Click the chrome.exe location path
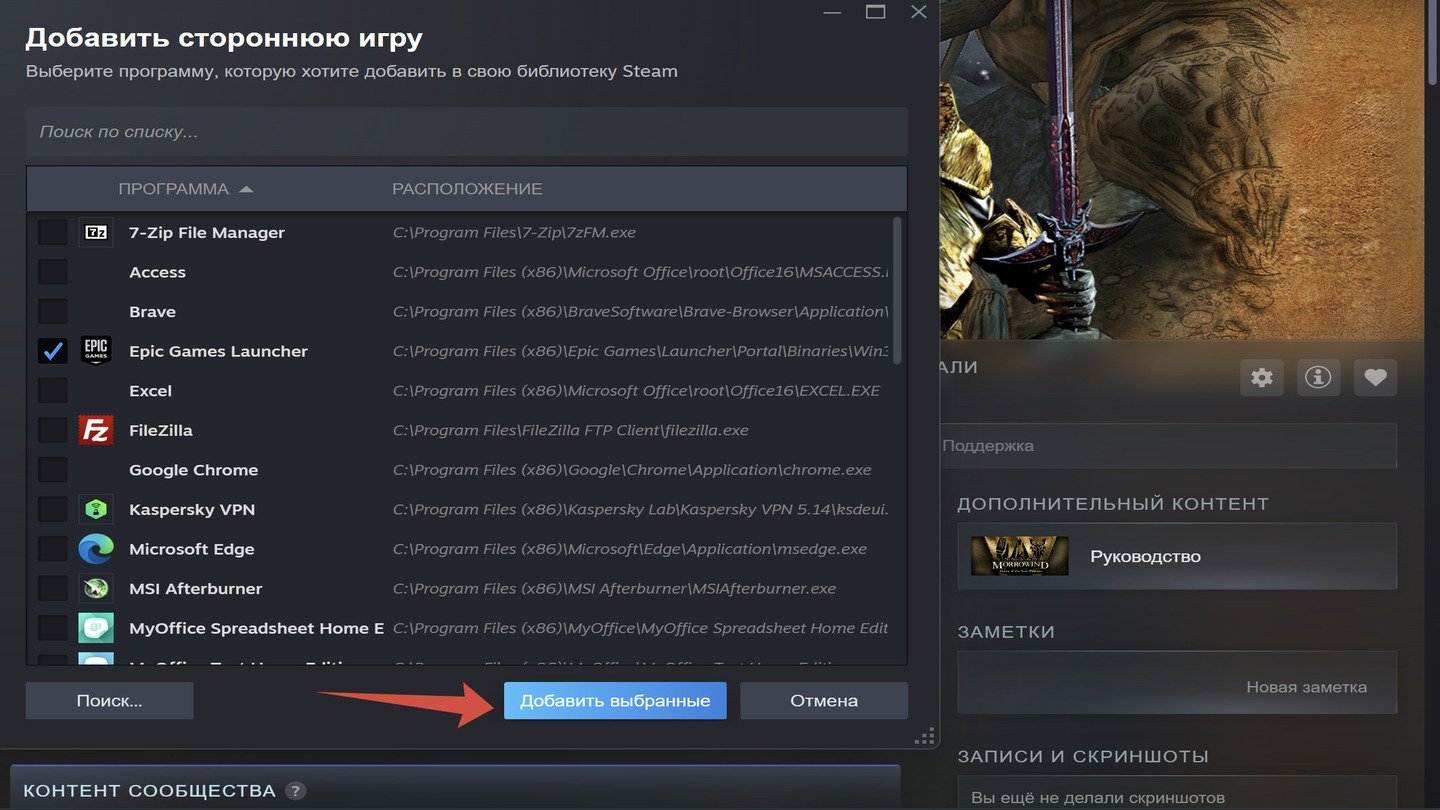This screenshot has height=810, width=1440. tap(632, 470)
